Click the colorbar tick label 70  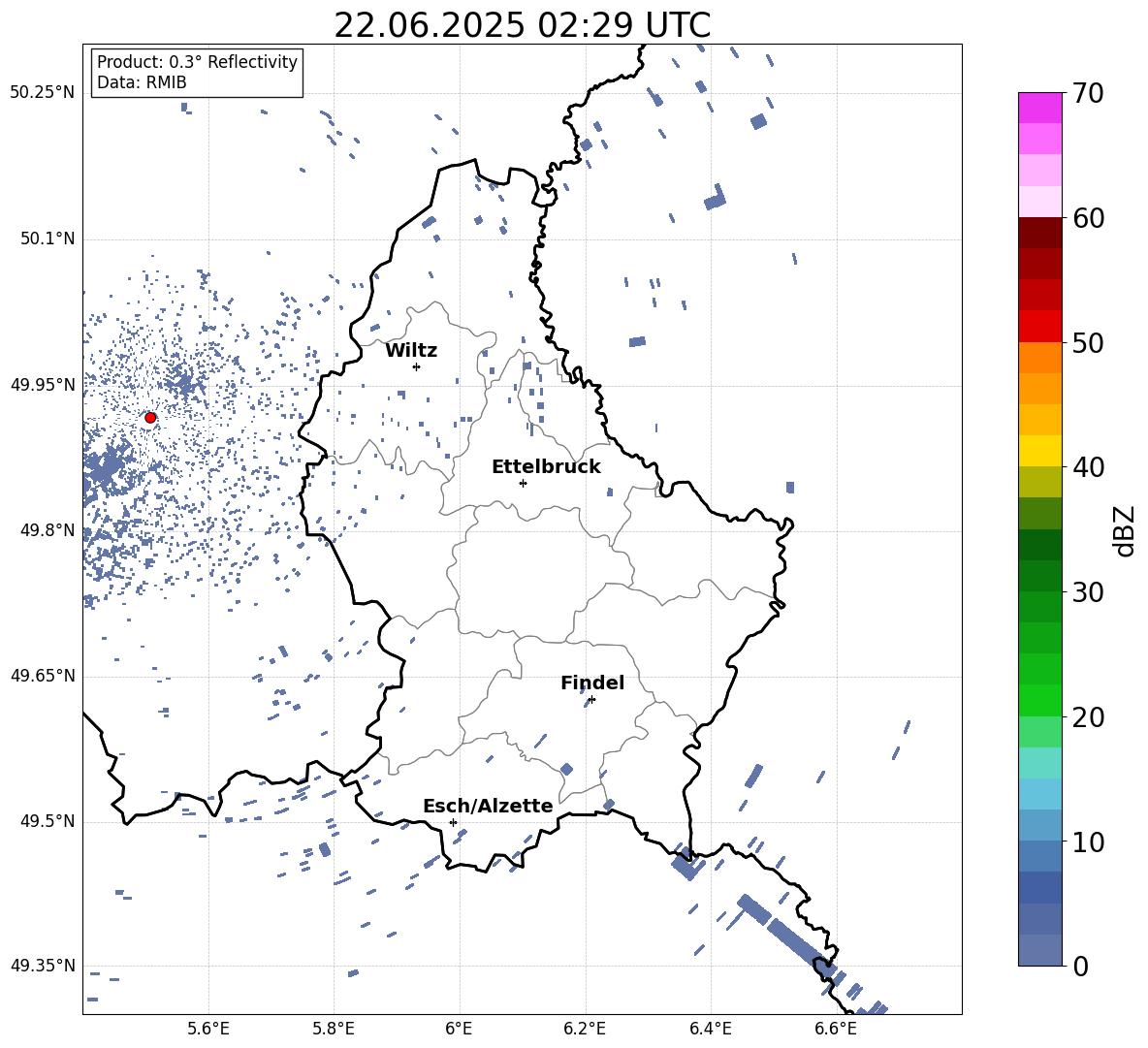pos(1088,93)
